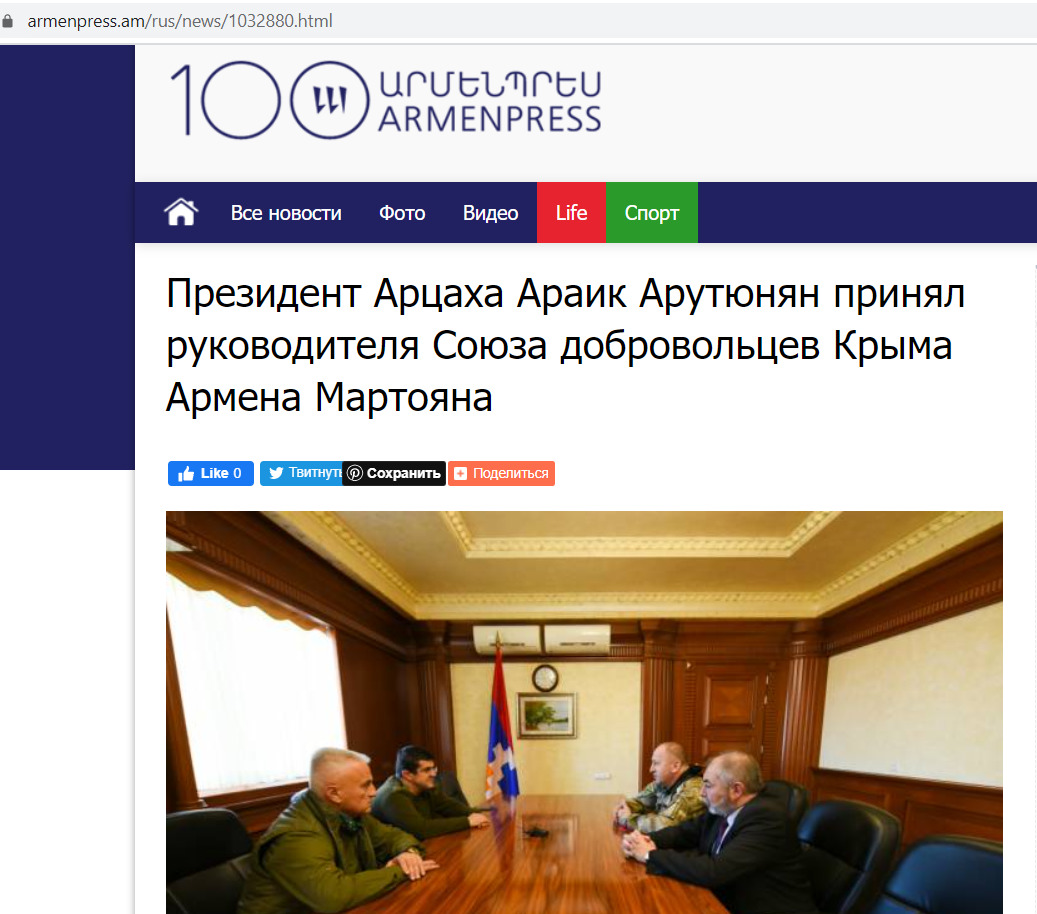Switch to the red Life tab
This screenshot has height=914, width=1037.
[571, 212]
